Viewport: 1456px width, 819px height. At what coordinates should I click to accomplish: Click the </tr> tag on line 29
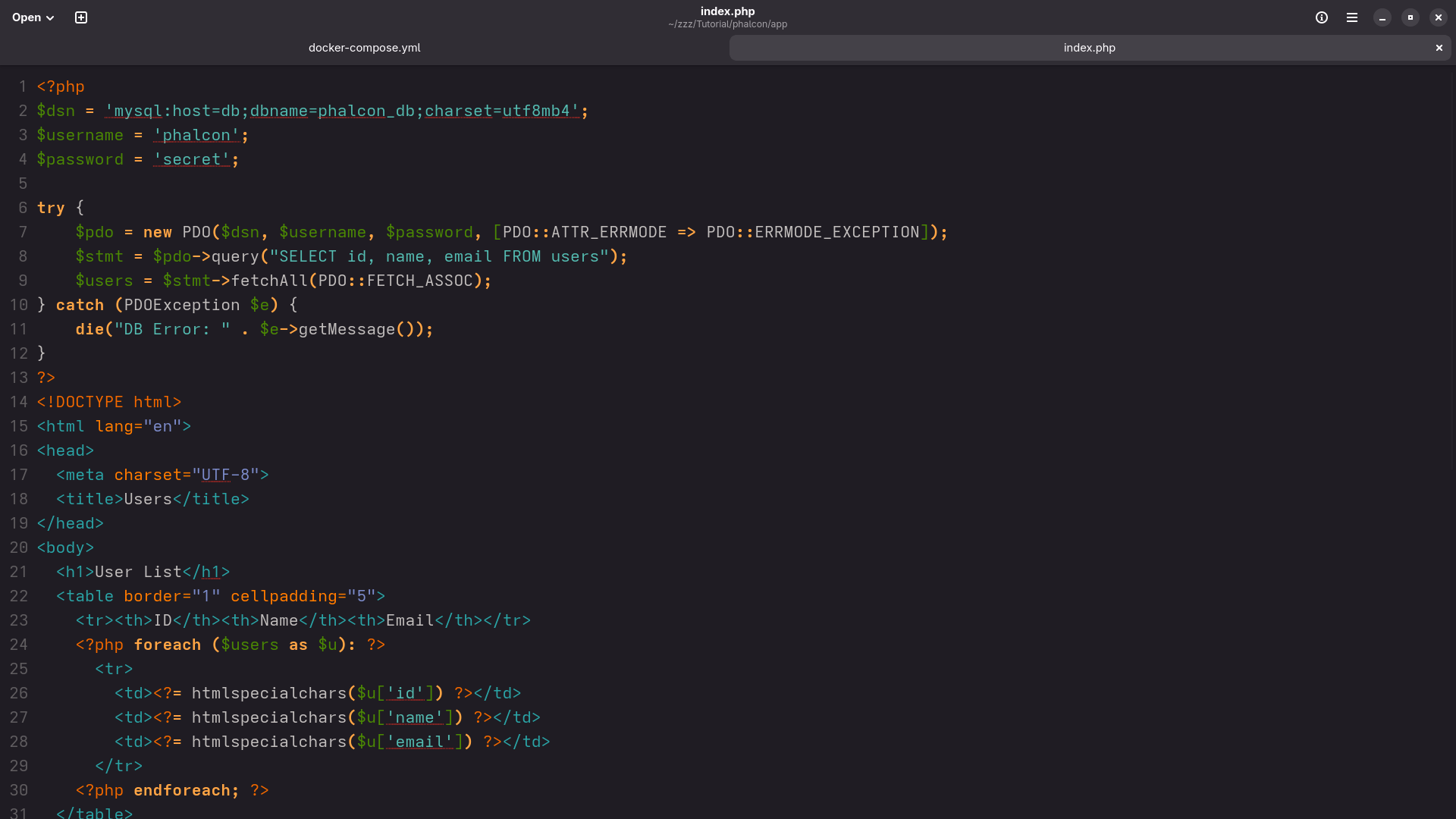click(119, 766)
